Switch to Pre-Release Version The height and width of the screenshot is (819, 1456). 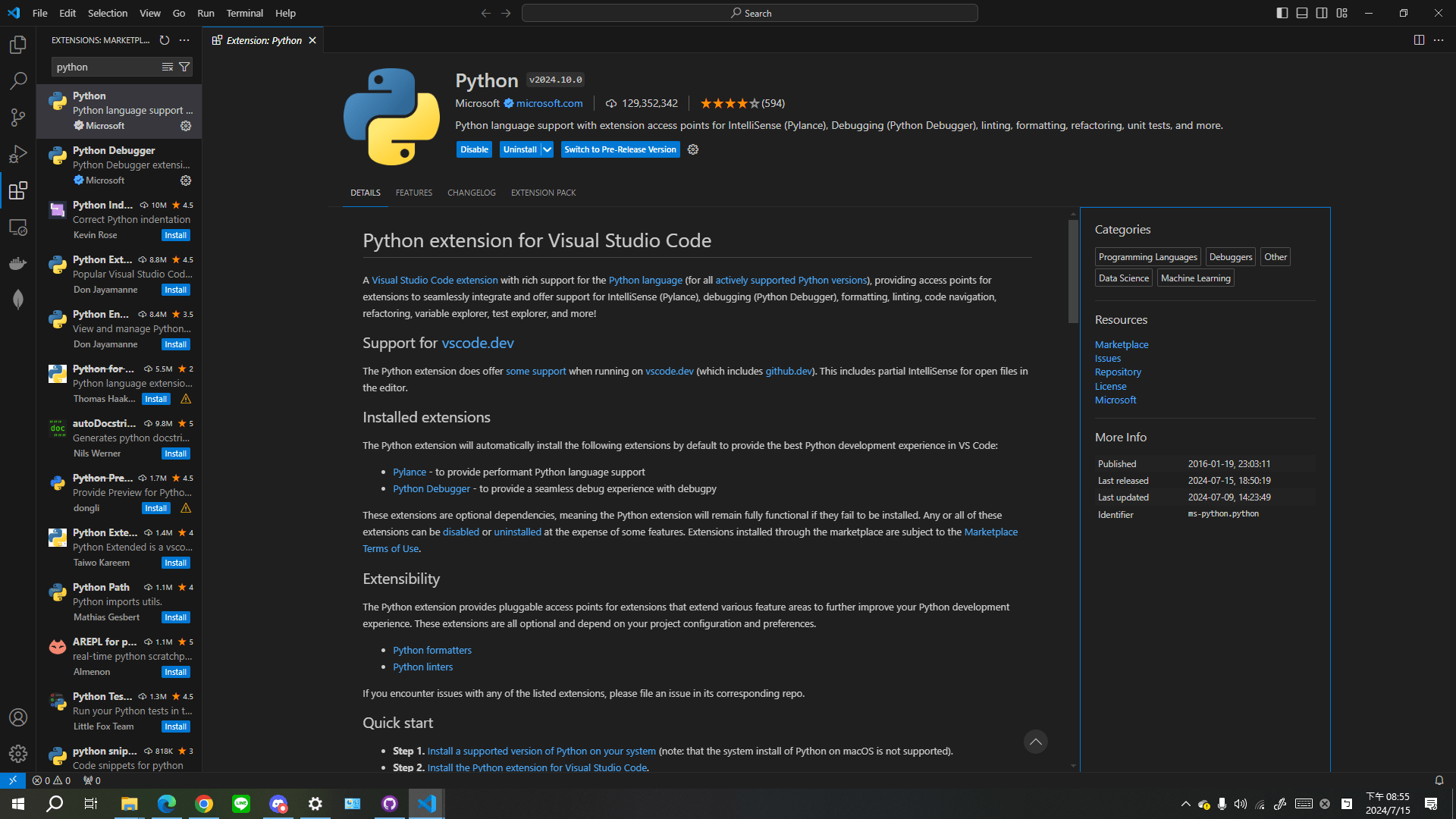(620, 149)
